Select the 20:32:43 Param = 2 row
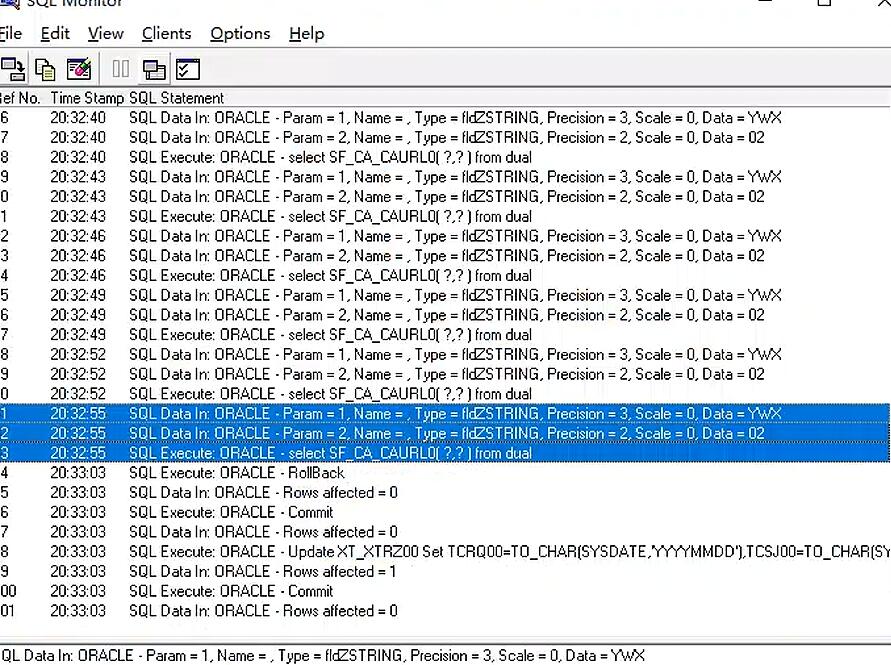 tap(445, 197)
